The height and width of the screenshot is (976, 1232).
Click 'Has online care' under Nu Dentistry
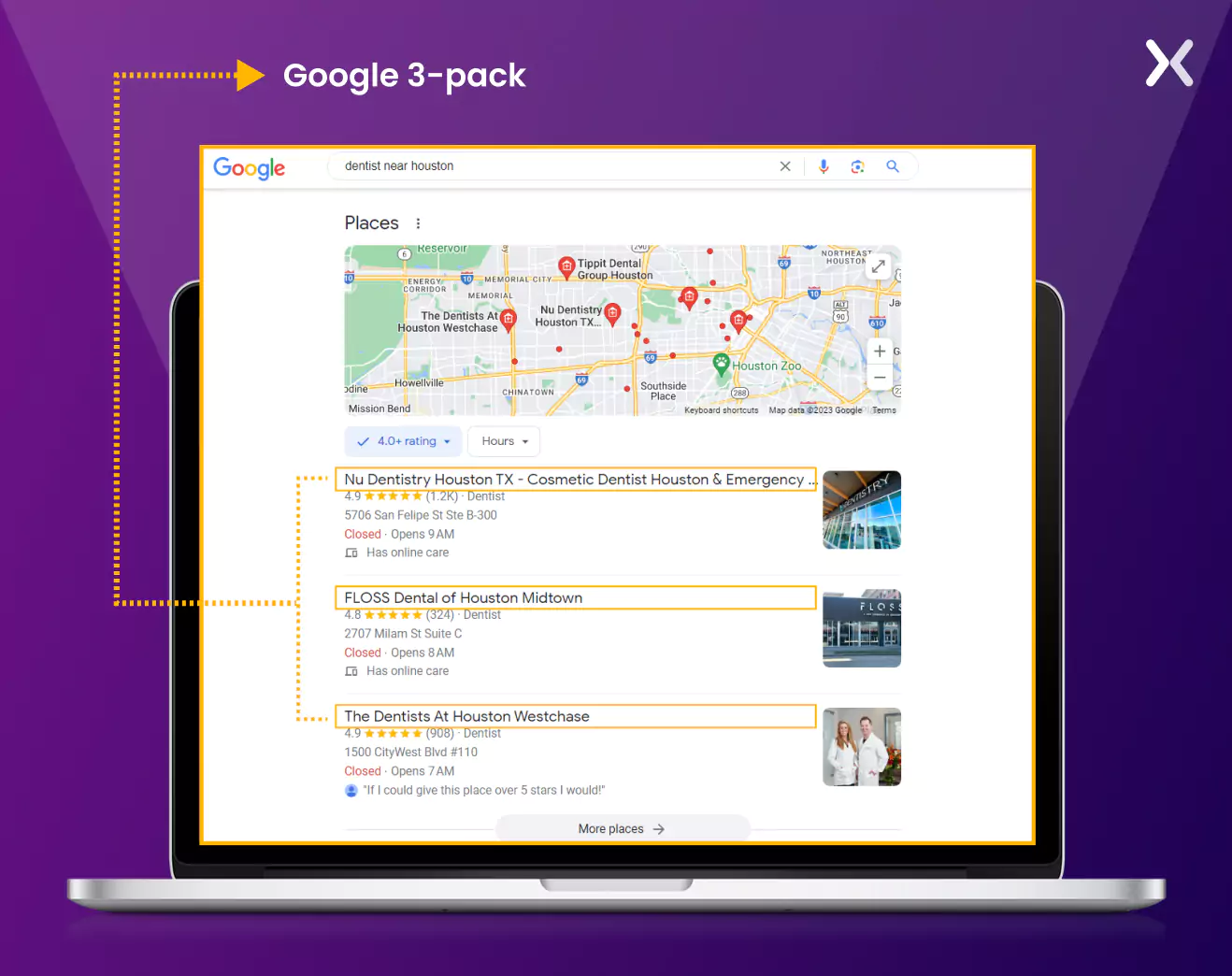pyautogui.click(x=408, y=553)
